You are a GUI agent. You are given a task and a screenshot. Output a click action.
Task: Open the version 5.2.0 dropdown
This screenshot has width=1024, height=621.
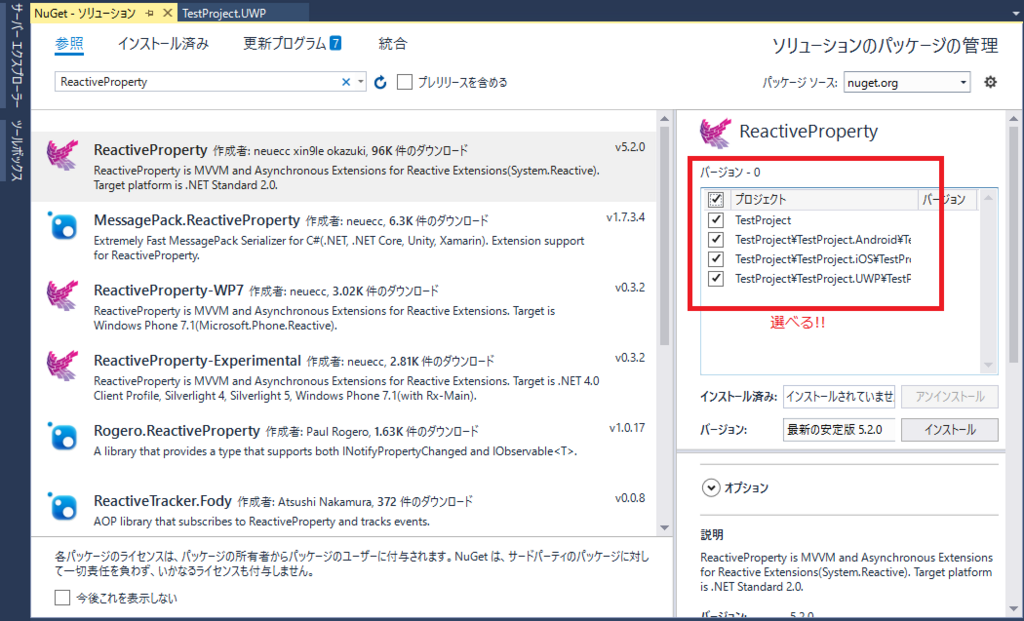point(839,430)
